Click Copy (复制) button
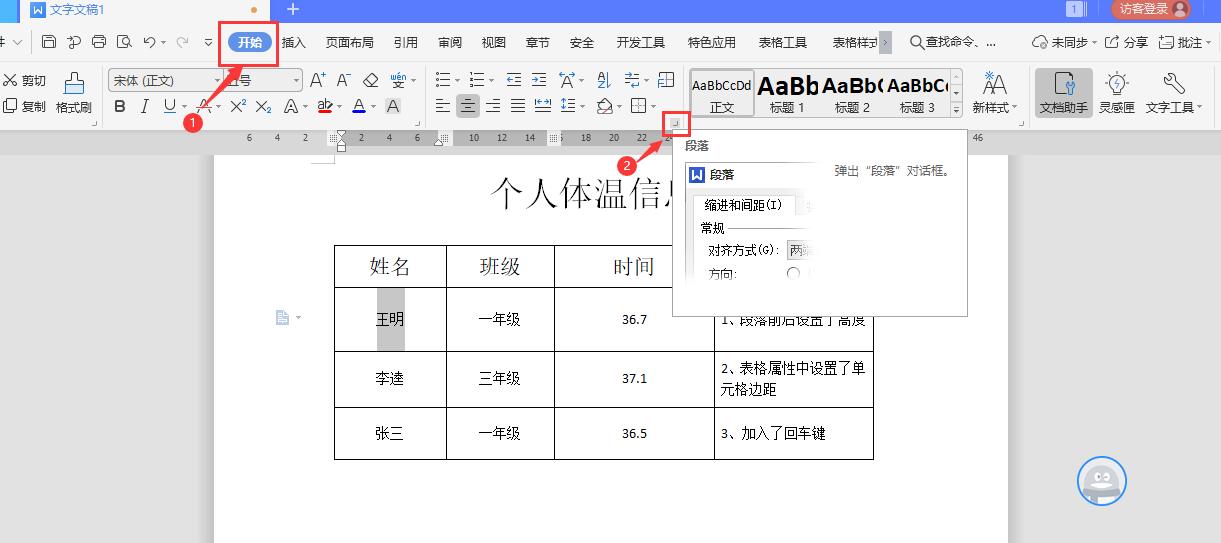The image size is (1221, 543). tap(24, 106)
